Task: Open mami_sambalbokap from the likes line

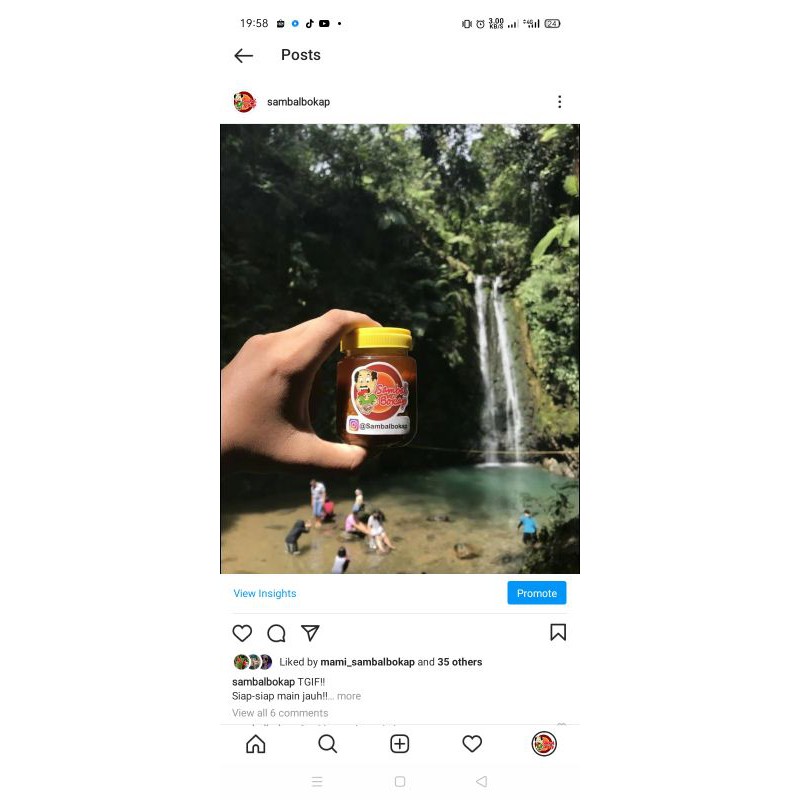Action: pyautogui.click(x=367, y=662)
